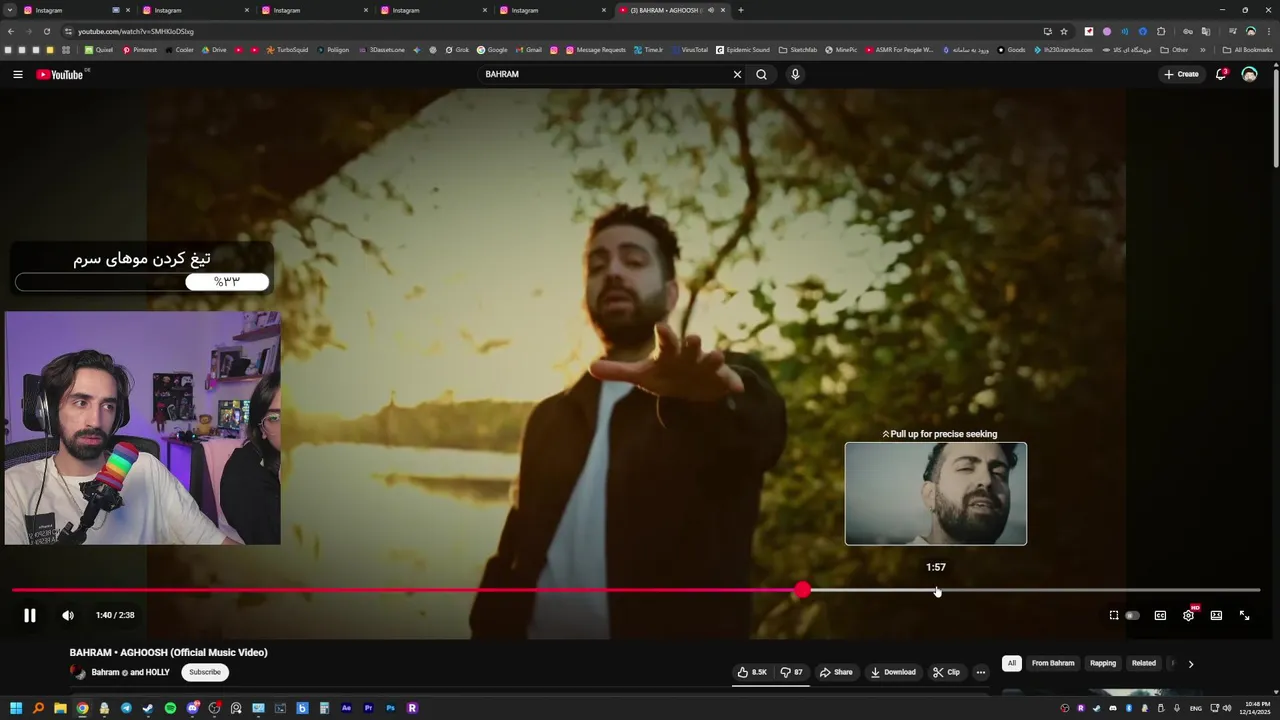This screenshot has width=1280, height=720.
Task: Open the Bahram and HOLLY channel link
Action: tap(131, 673)
